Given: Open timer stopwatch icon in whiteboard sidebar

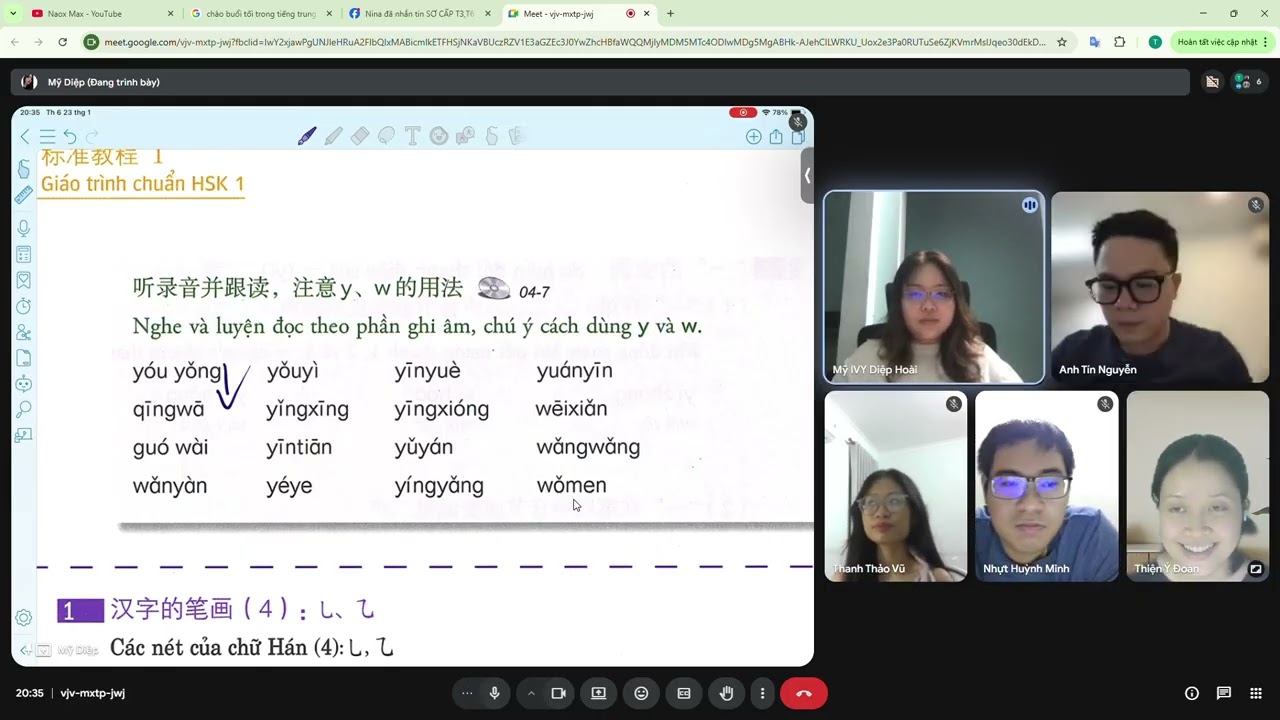Looking at the screenshot, I should click(x=24, y=306).
